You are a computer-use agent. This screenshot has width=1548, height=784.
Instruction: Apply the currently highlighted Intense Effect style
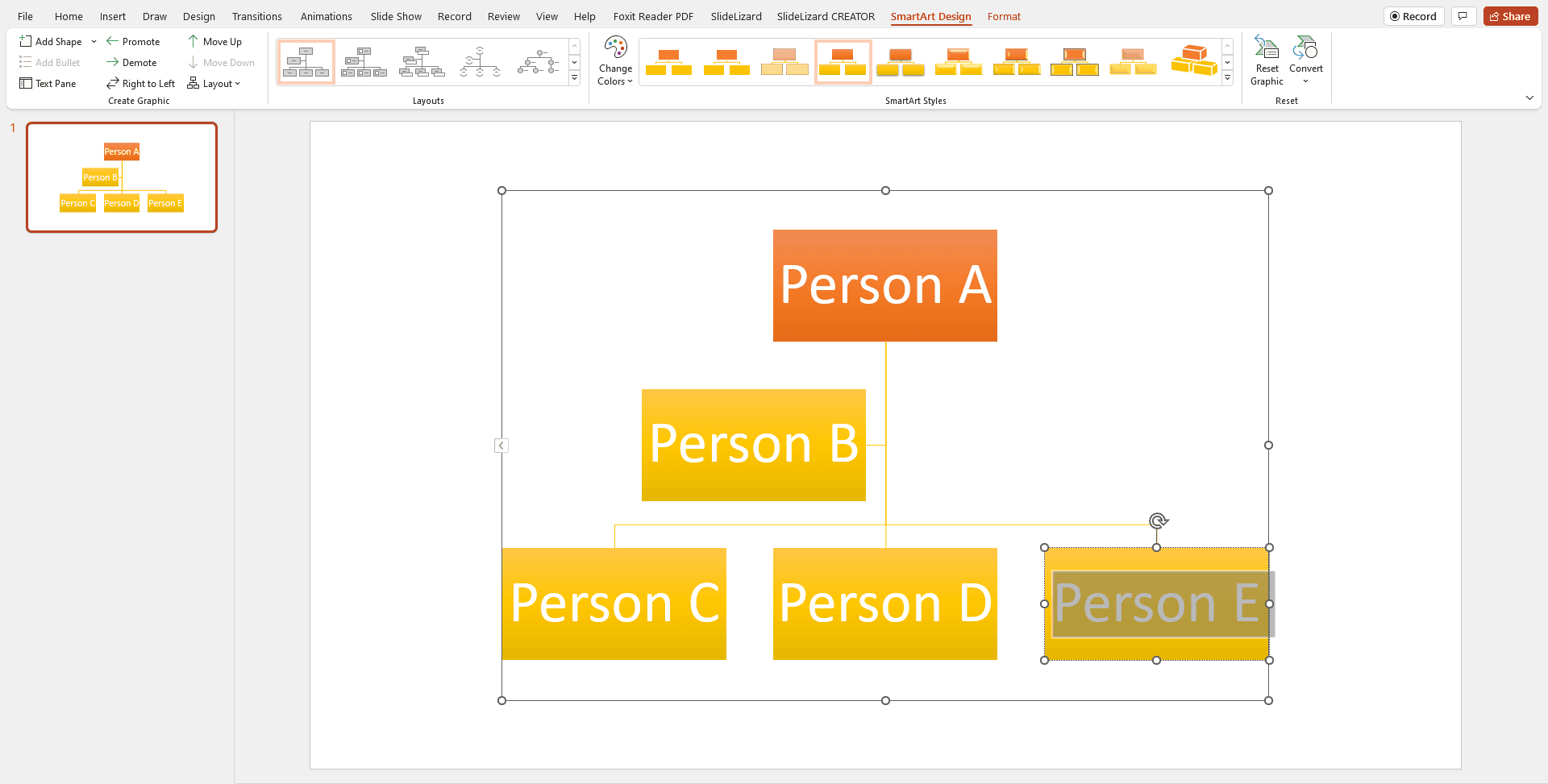(843, 60)
